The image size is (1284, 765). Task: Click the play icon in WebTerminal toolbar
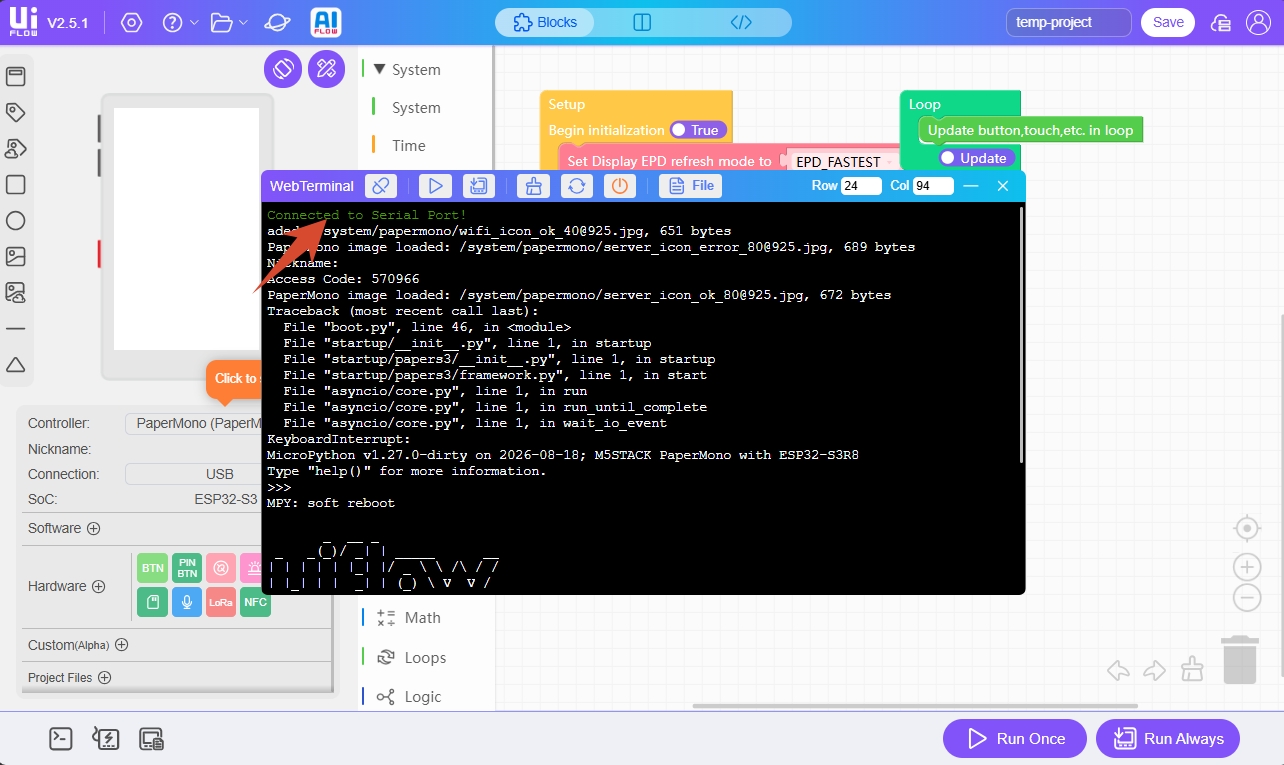click(x=435, y=186)
